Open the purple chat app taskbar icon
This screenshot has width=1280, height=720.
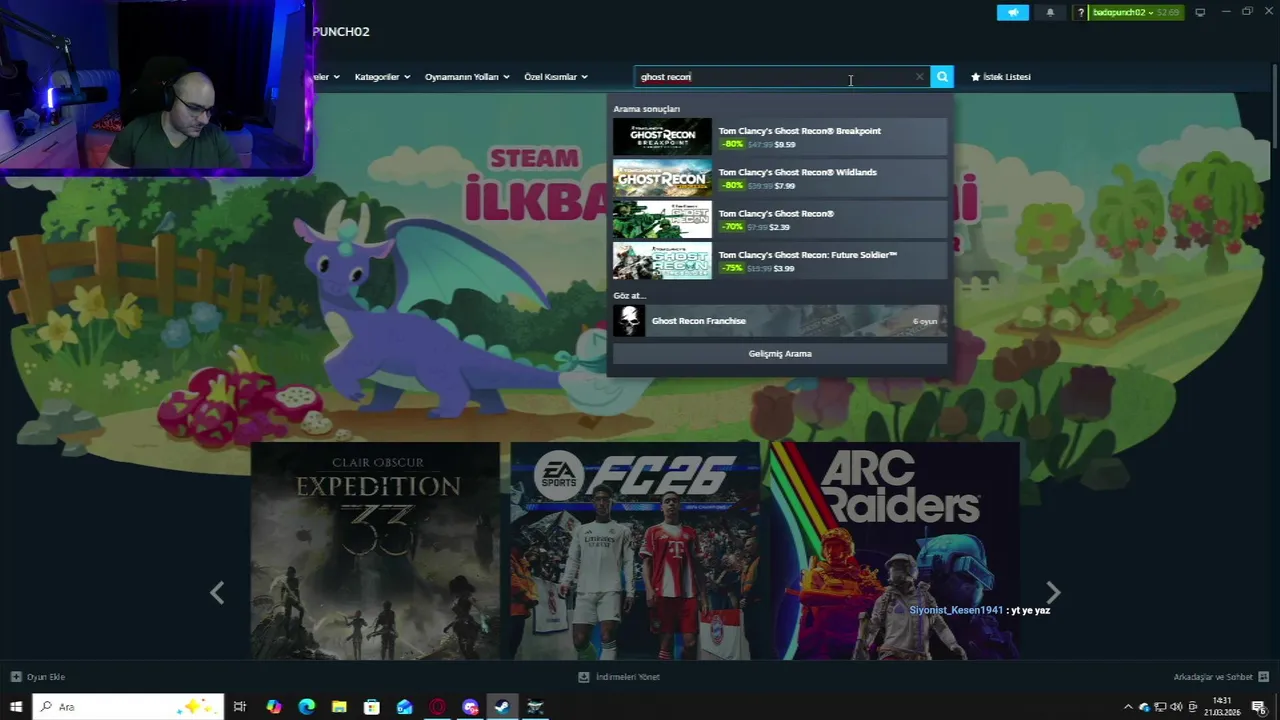470,707
